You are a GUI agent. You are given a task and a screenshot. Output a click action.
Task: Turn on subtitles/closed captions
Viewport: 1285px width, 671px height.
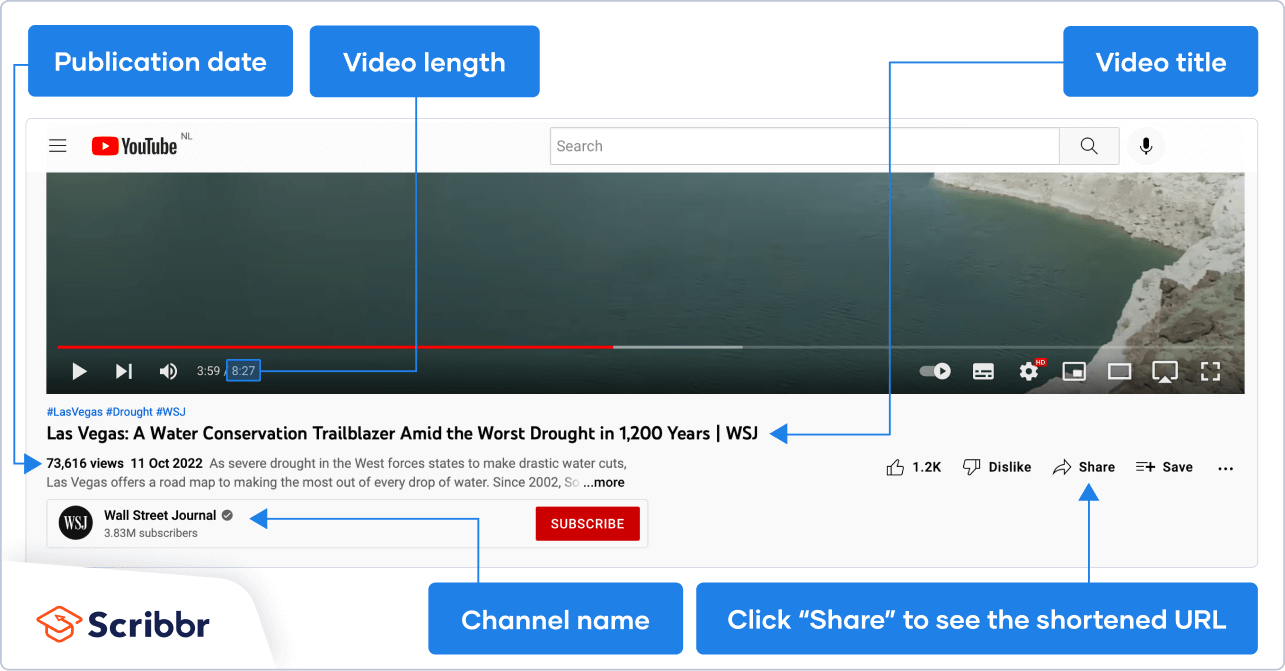coord(983,371)
